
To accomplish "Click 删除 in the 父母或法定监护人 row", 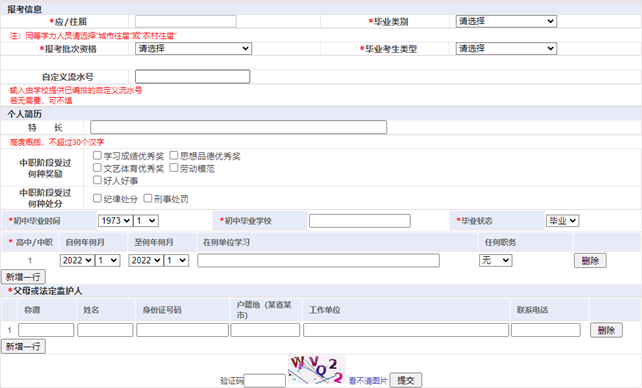I will coord(606,330).
